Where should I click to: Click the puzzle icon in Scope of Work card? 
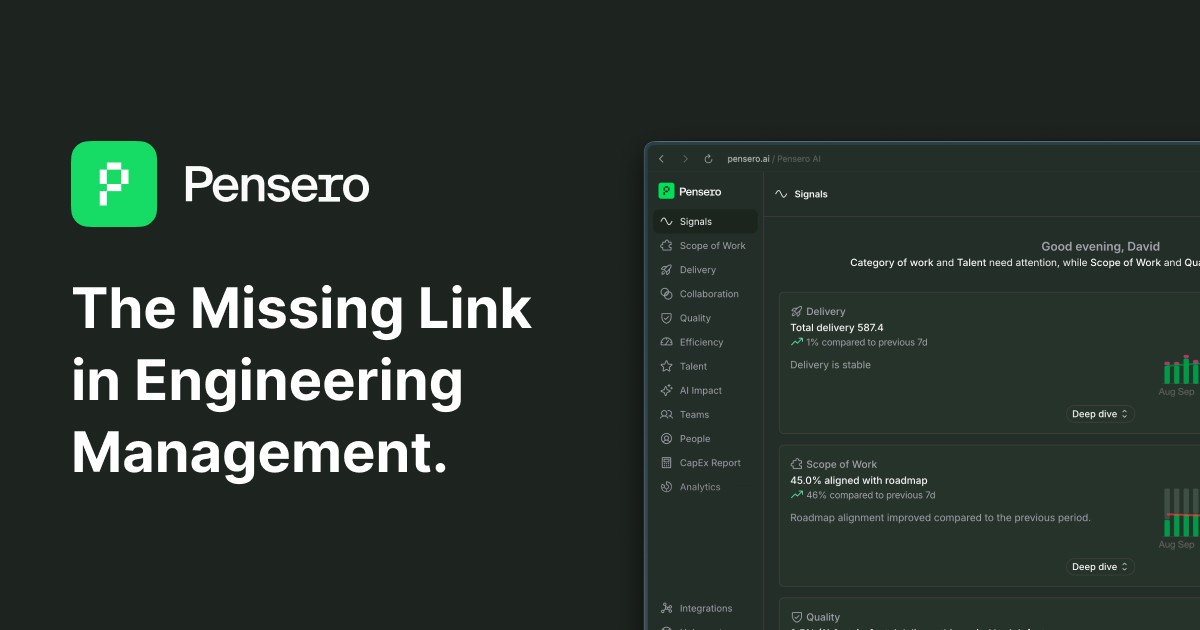(x=797, y=464)
